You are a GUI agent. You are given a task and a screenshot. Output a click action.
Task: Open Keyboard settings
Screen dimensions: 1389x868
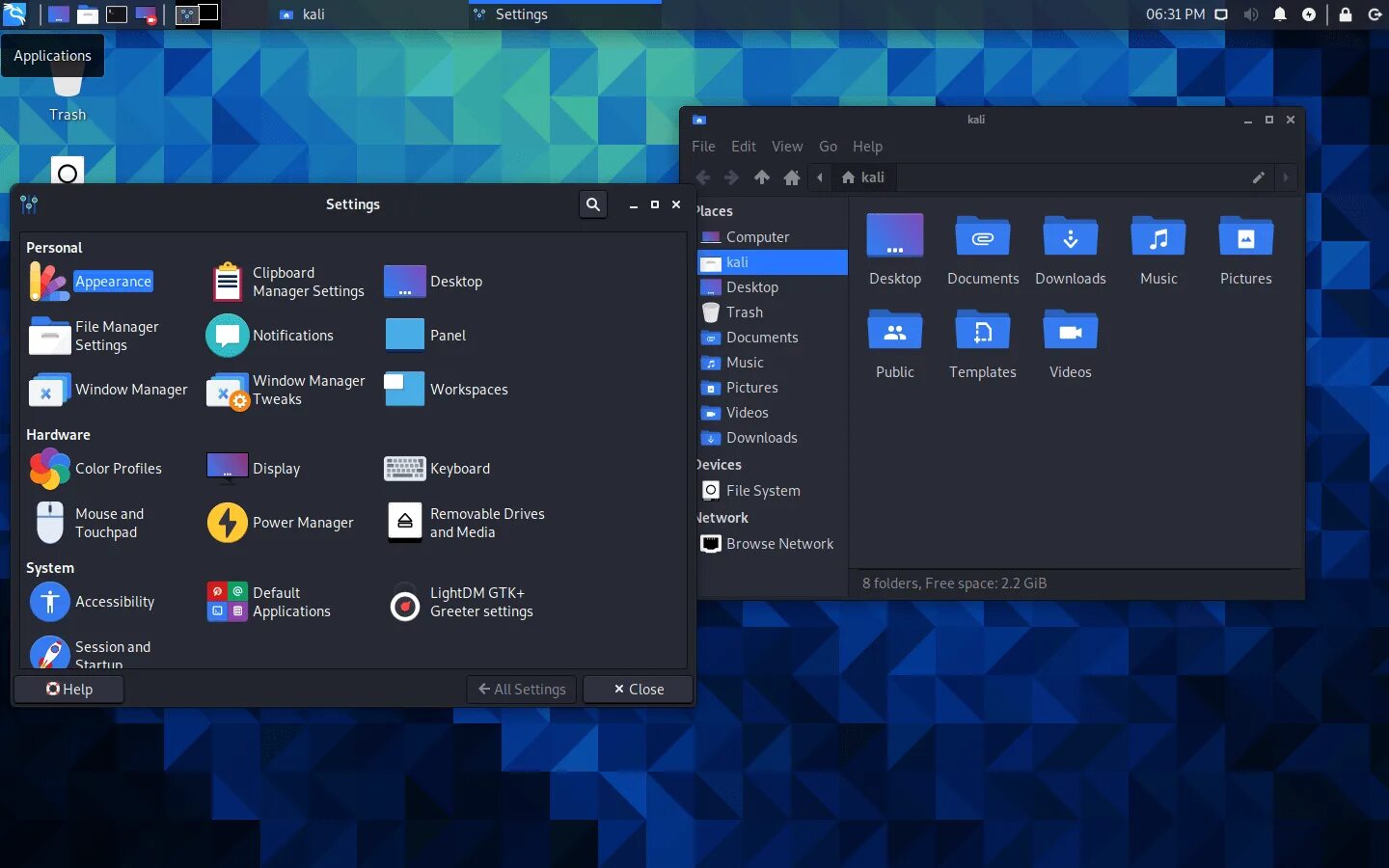[x=444, y=469]
